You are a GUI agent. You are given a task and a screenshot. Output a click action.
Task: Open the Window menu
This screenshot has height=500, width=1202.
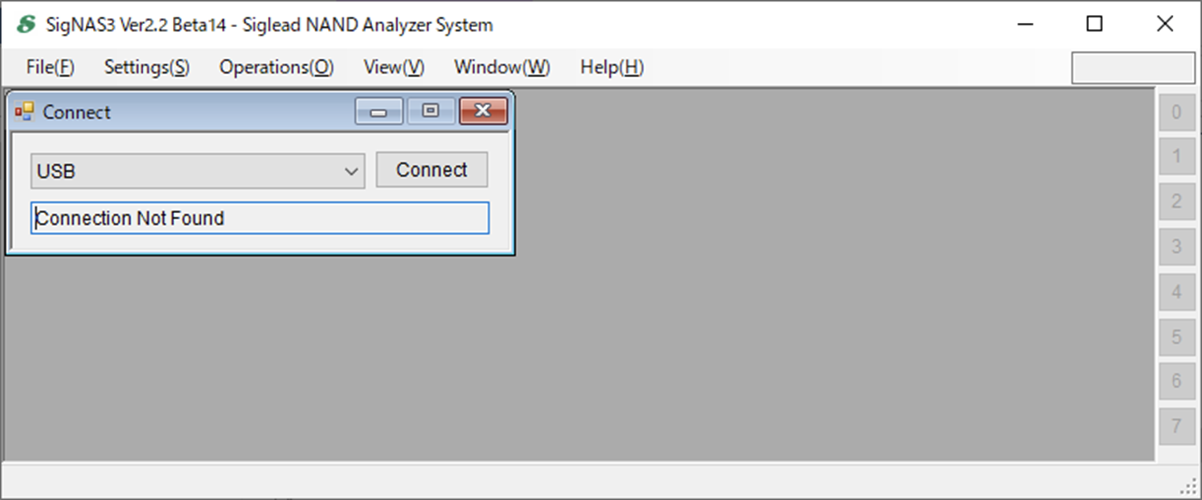(501, 67)
